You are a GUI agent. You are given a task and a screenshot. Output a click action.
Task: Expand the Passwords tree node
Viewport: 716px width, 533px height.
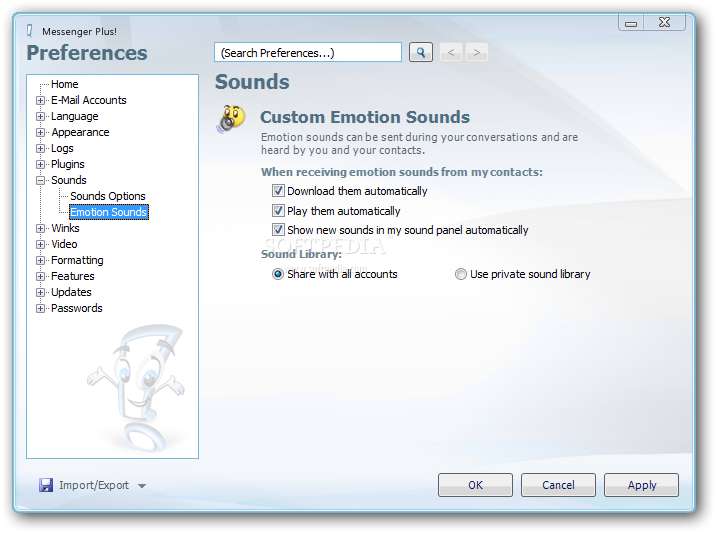41,308
